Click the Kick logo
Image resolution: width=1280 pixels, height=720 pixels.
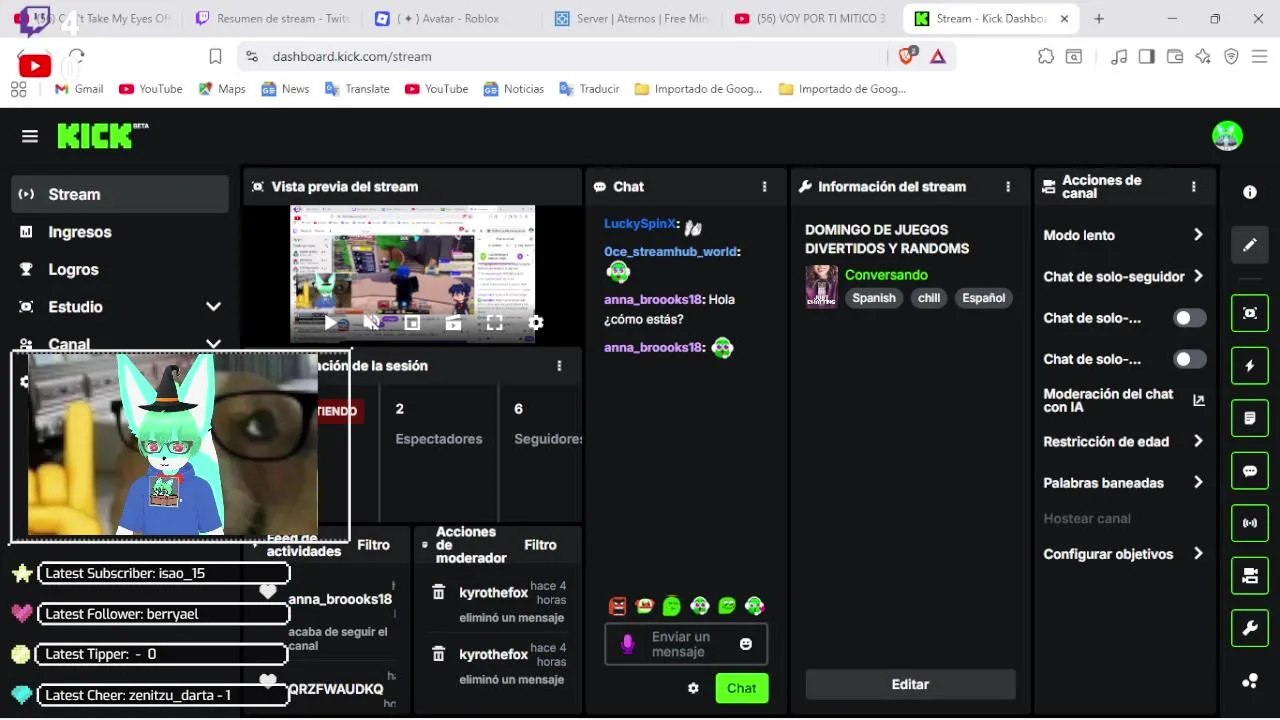coord(102,136)
